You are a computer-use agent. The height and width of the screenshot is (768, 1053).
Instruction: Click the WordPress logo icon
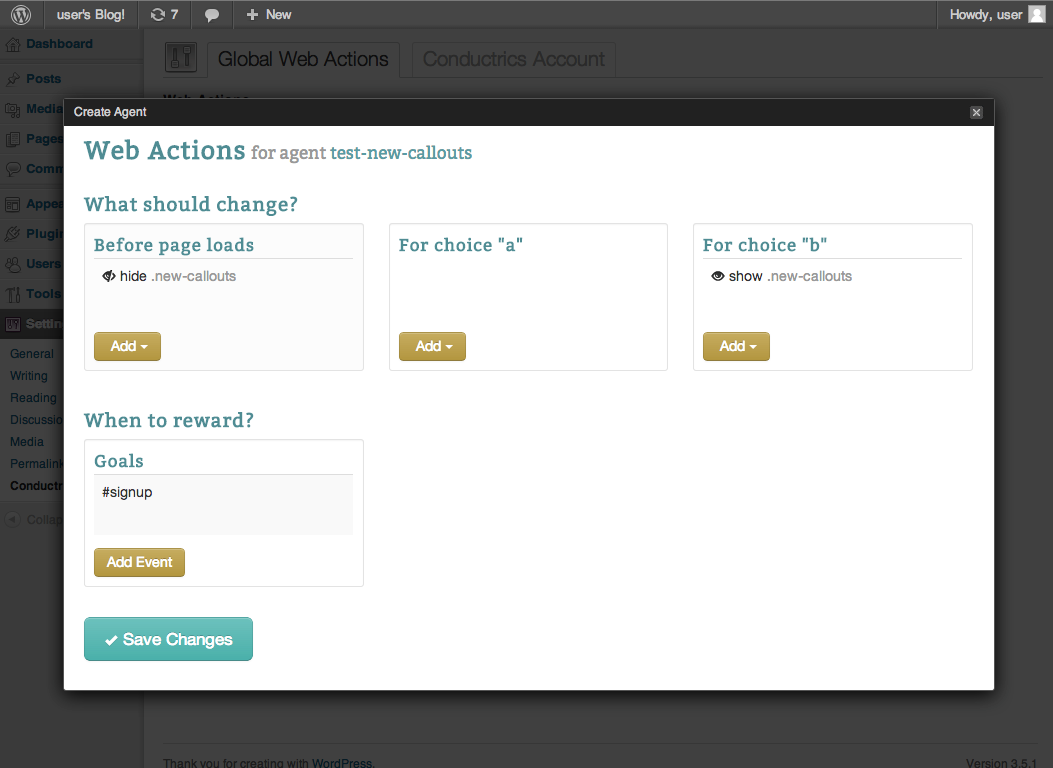[21, 15]
